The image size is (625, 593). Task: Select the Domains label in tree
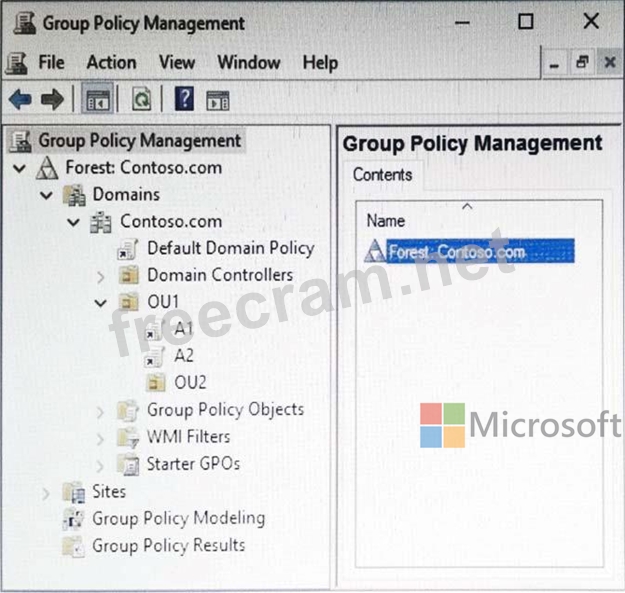coord(126,194)
